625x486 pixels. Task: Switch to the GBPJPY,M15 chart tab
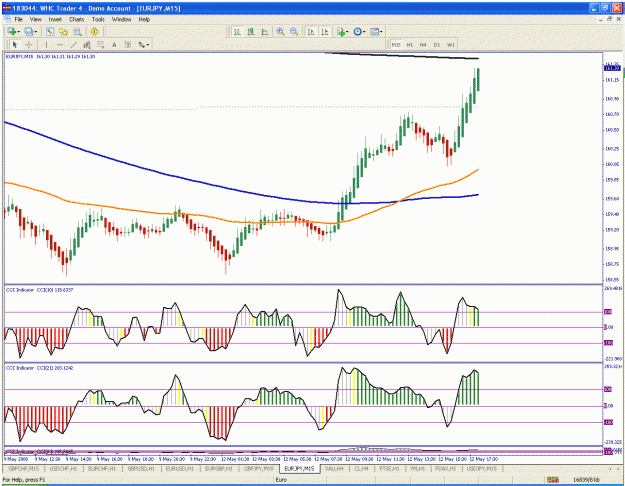tap(258, 468)
